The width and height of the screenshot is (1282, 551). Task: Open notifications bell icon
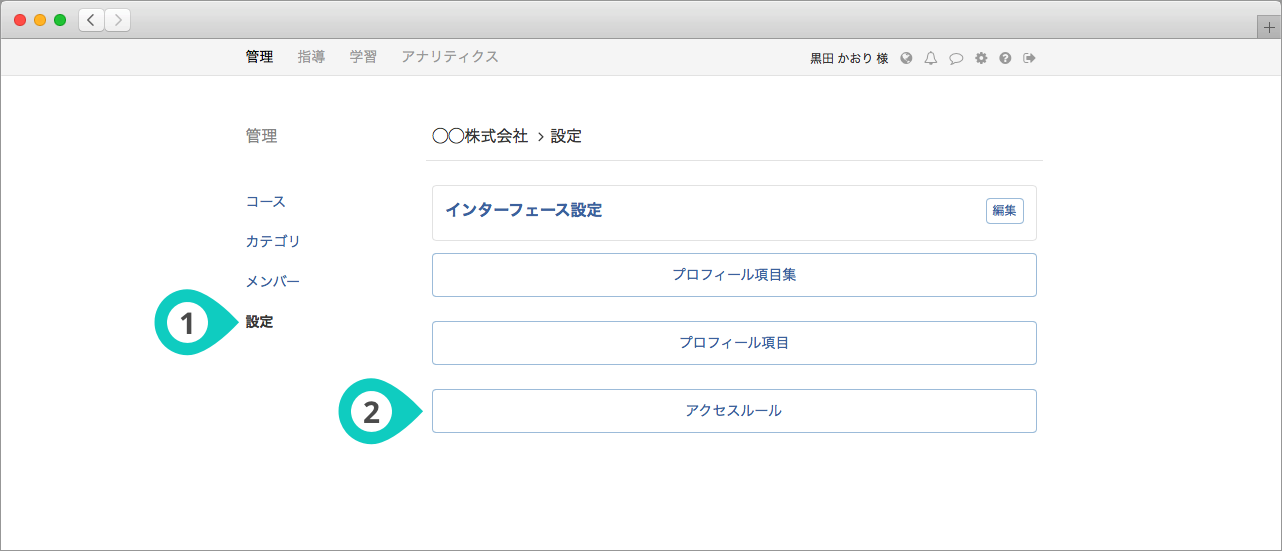pos(931,58)
